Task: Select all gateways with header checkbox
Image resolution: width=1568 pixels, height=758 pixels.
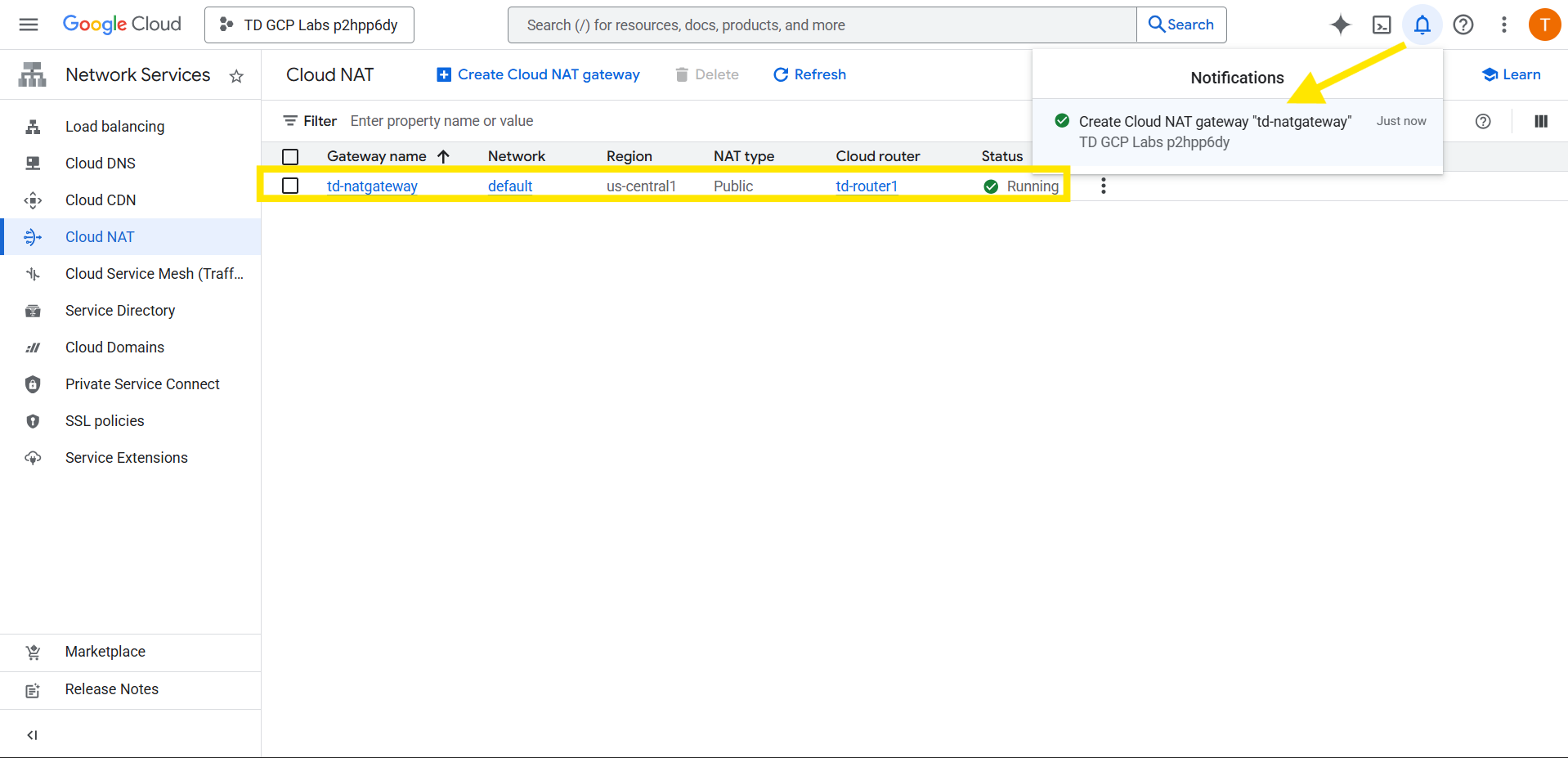Action: point(290,156)
